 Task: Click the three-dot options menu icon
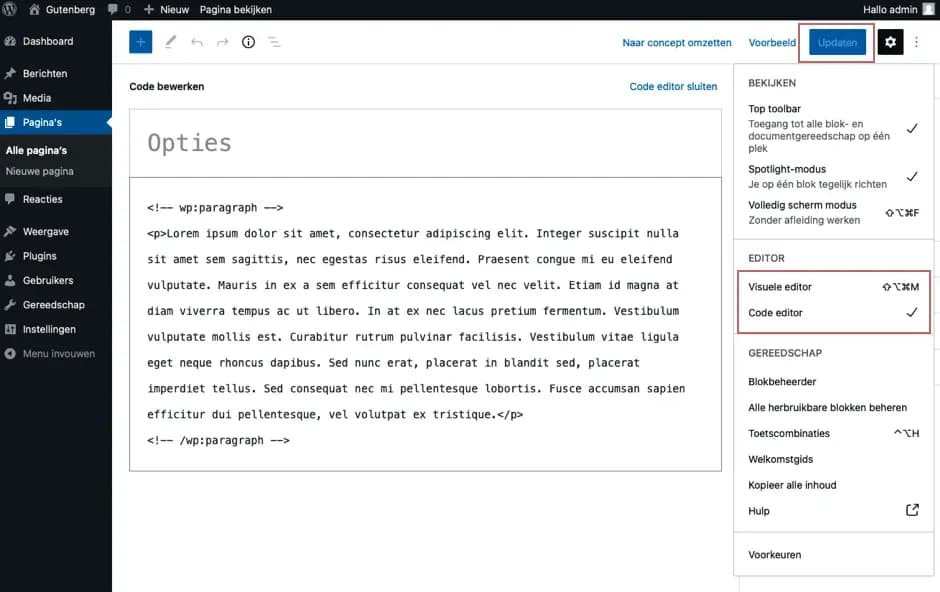pos(916,42)
